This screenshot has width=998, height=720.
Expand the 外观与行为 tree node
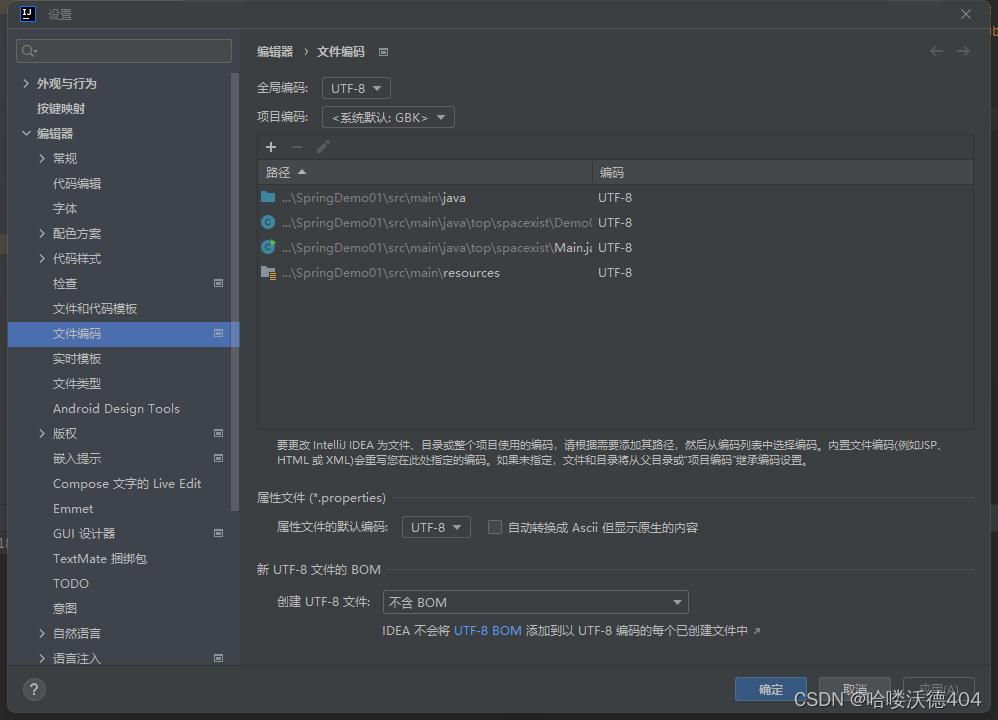pyautogui.click(x=26, y=83)
